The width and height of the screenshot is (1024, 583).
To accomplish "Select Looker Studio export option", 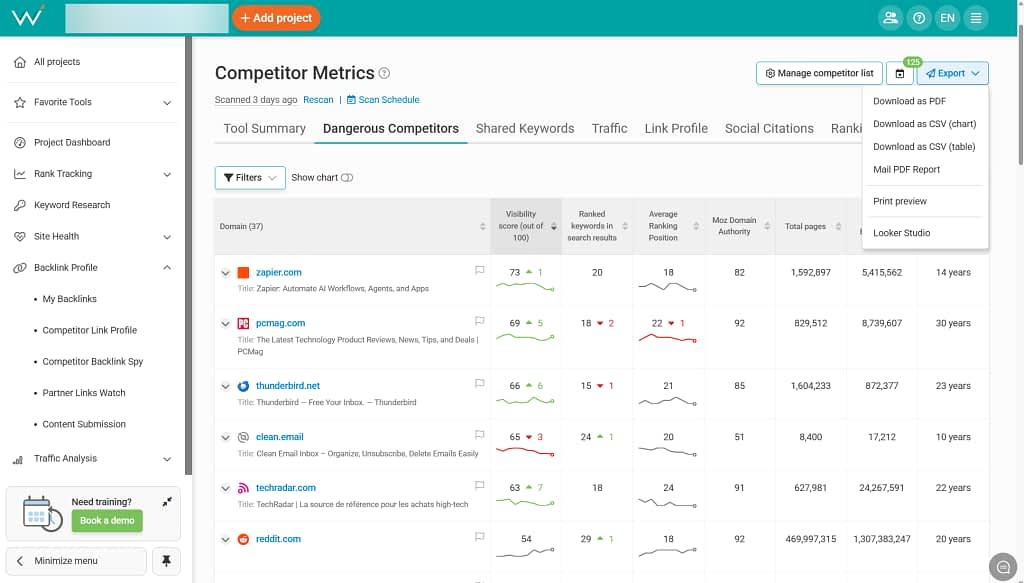I will tap(901, 233).
